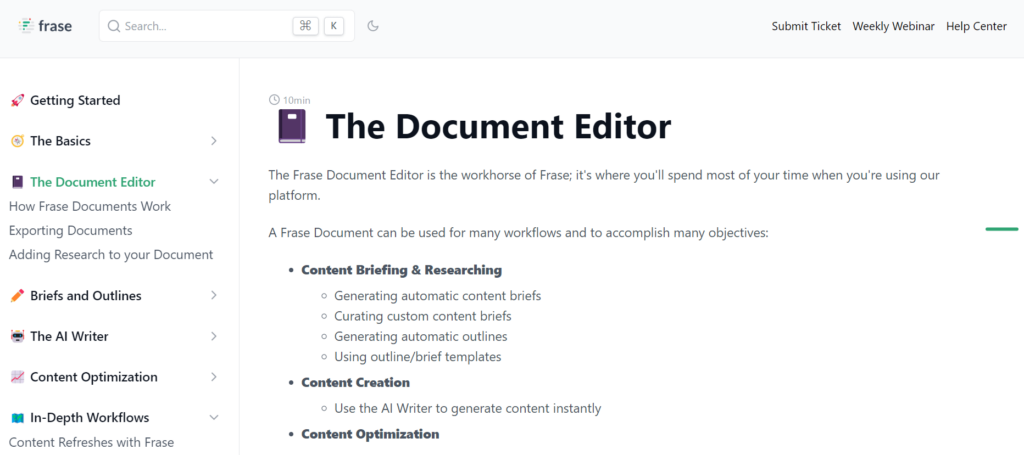Open Content Refreshes with Frase page

click(91, 443)
